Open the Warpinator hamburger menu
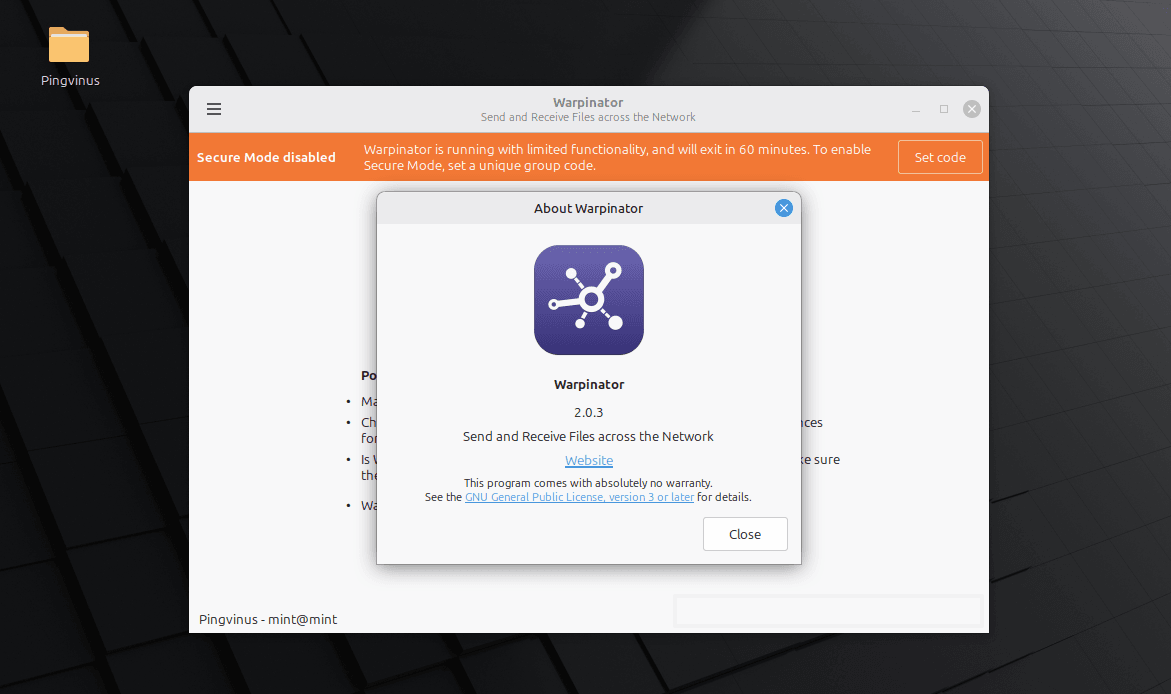The height and width of the screenshot is (694, 1171). pos(214,109)
